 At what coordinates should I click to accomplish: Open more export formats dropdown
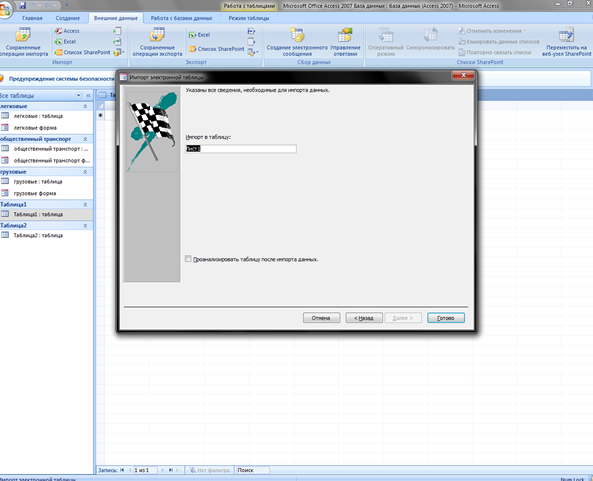click(253, 52)
